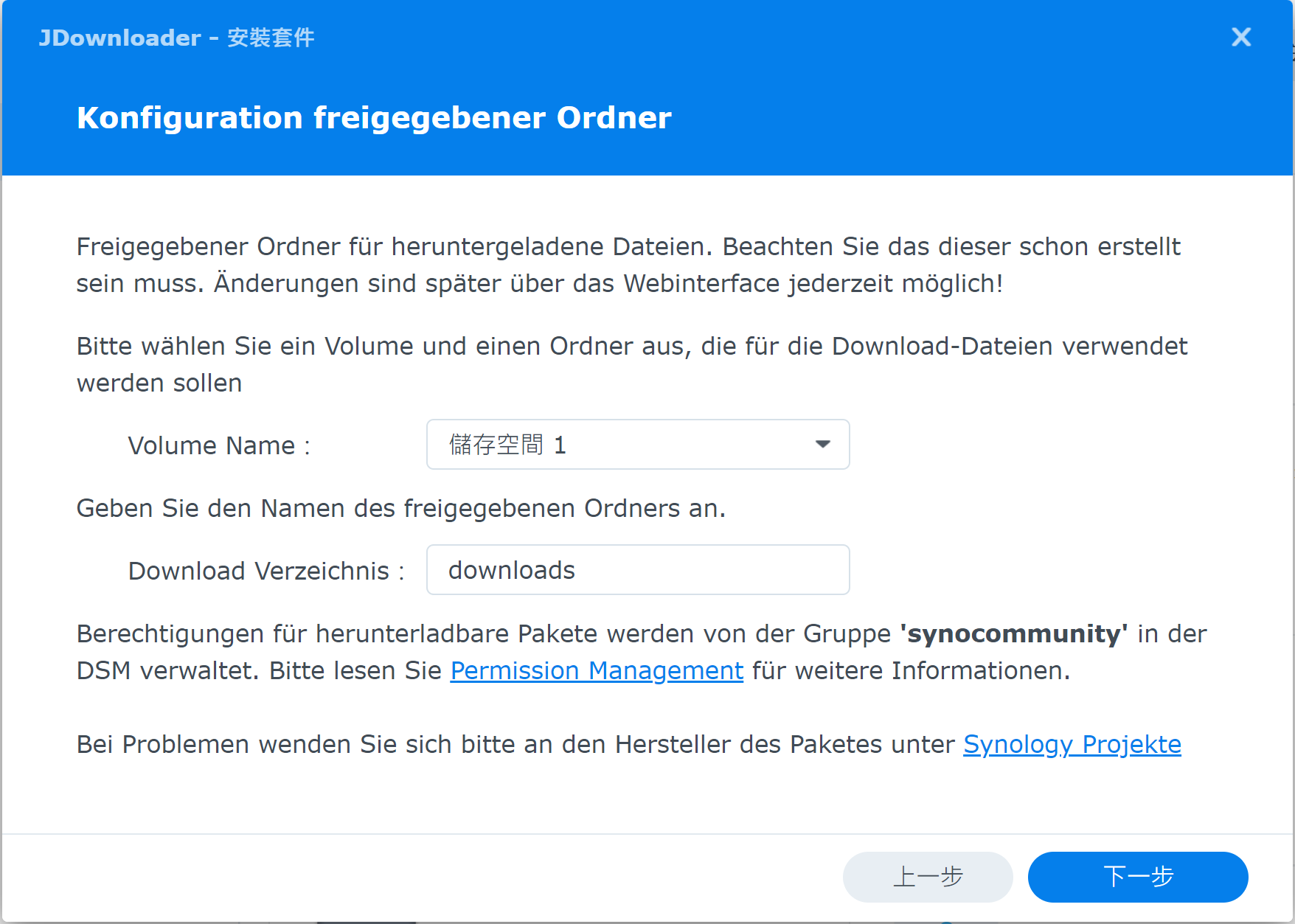The image size is (1295, 924).
Task: Proceed with the 下一步 button
Action: pos(1137,877)
